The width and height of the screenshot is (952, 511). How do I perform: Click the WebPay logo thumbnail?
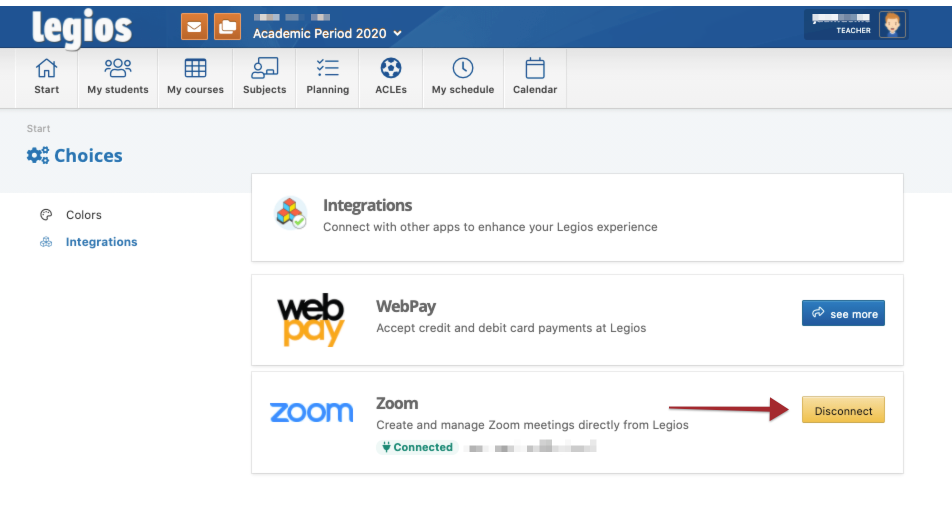pos(311,320)
